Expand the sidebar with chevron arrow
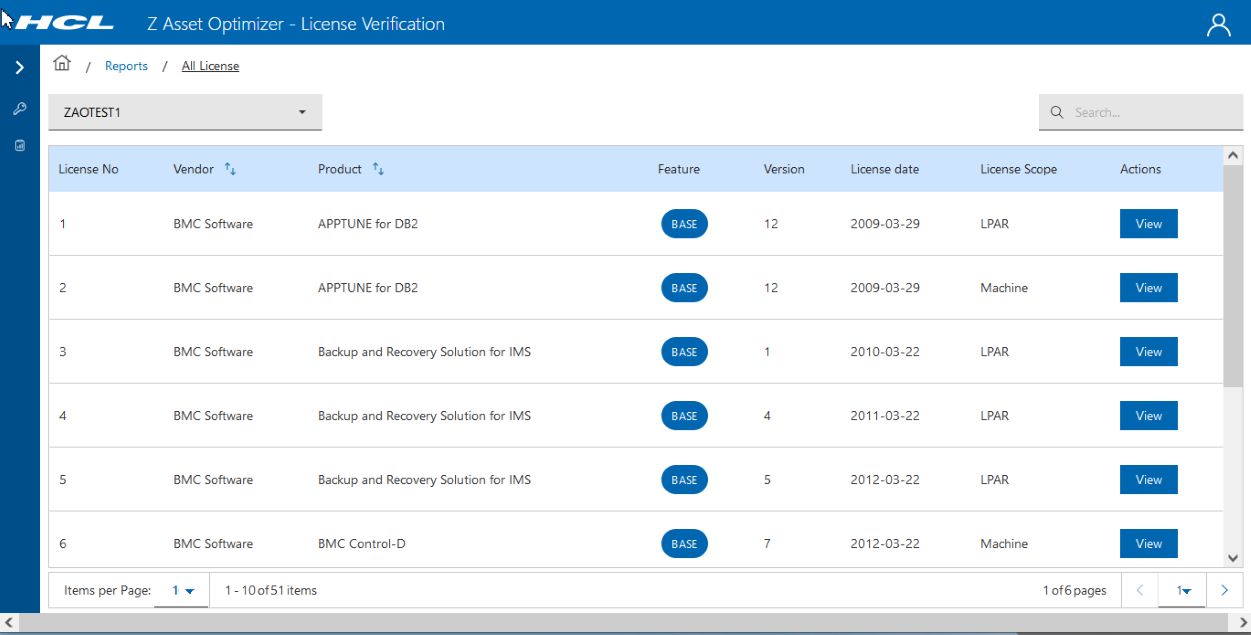Image resolution: width=1251 pixels, height=635 pixels. tap(19, 68)
